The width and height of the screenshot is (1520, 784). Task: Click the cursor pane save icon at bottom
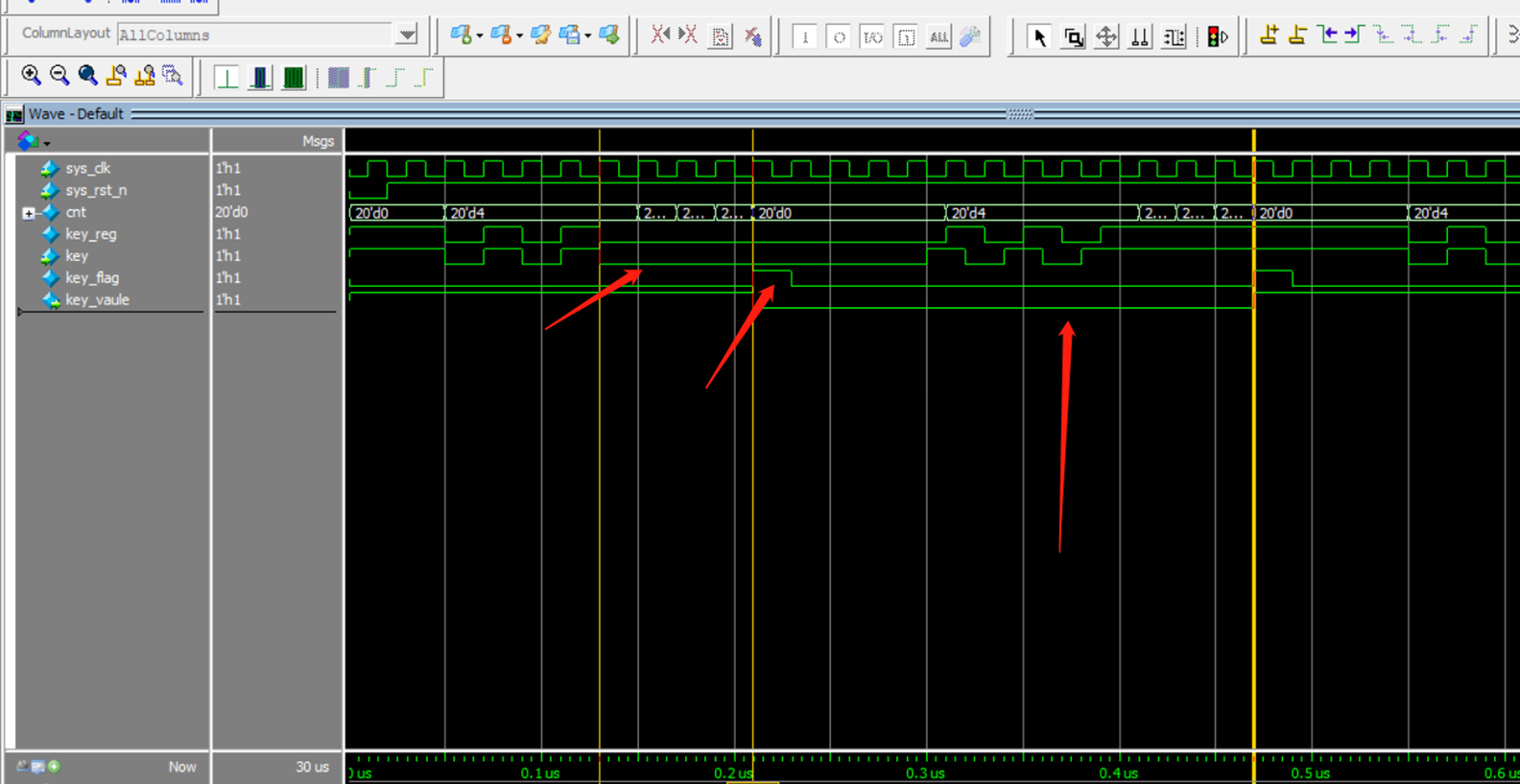(38, 766)
